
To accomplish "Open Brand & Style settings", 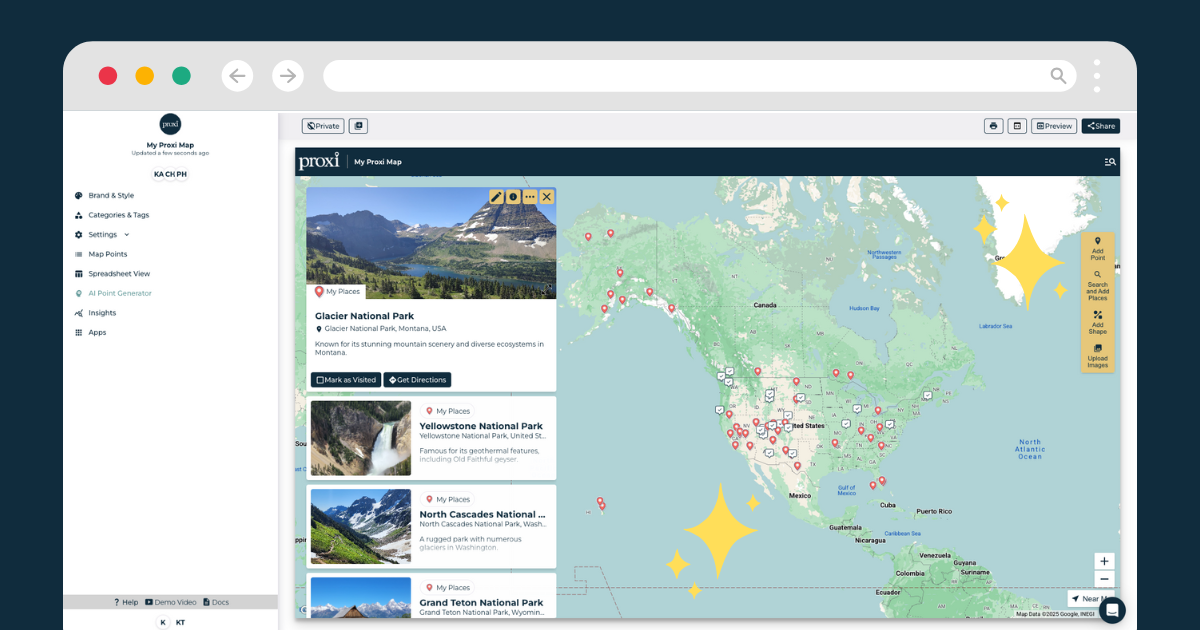I will (x=104, y=196).
